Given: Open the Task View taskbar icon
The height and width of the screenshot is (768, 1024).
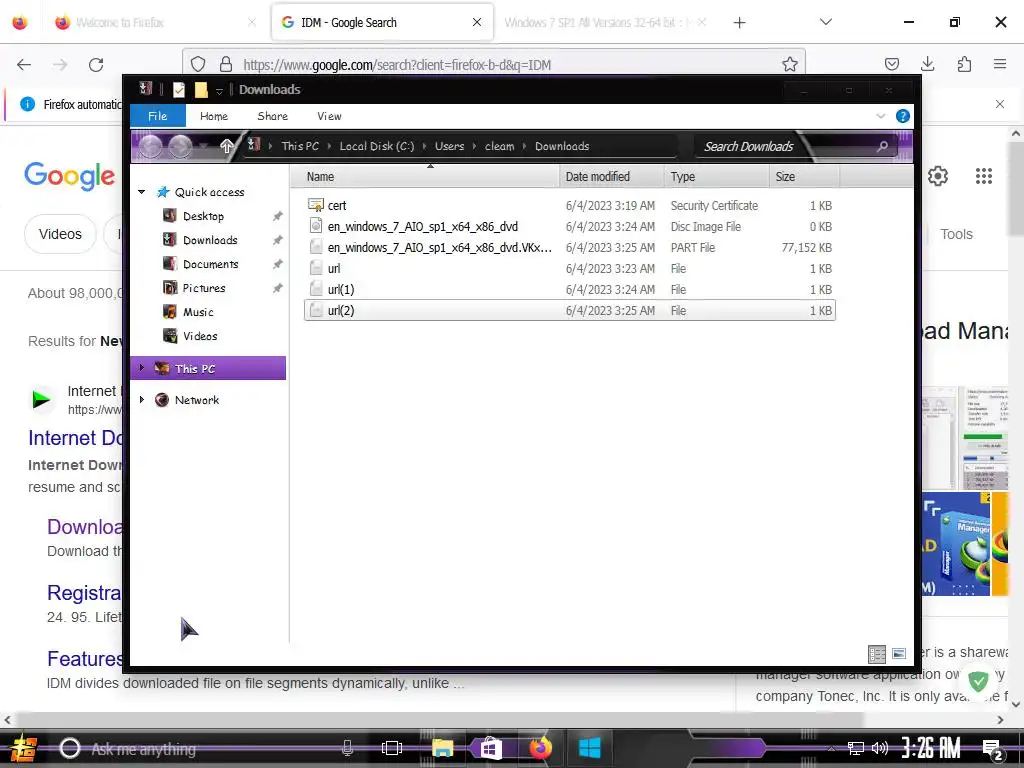Looking at the screenshot, I should click(x=392, y=748).
